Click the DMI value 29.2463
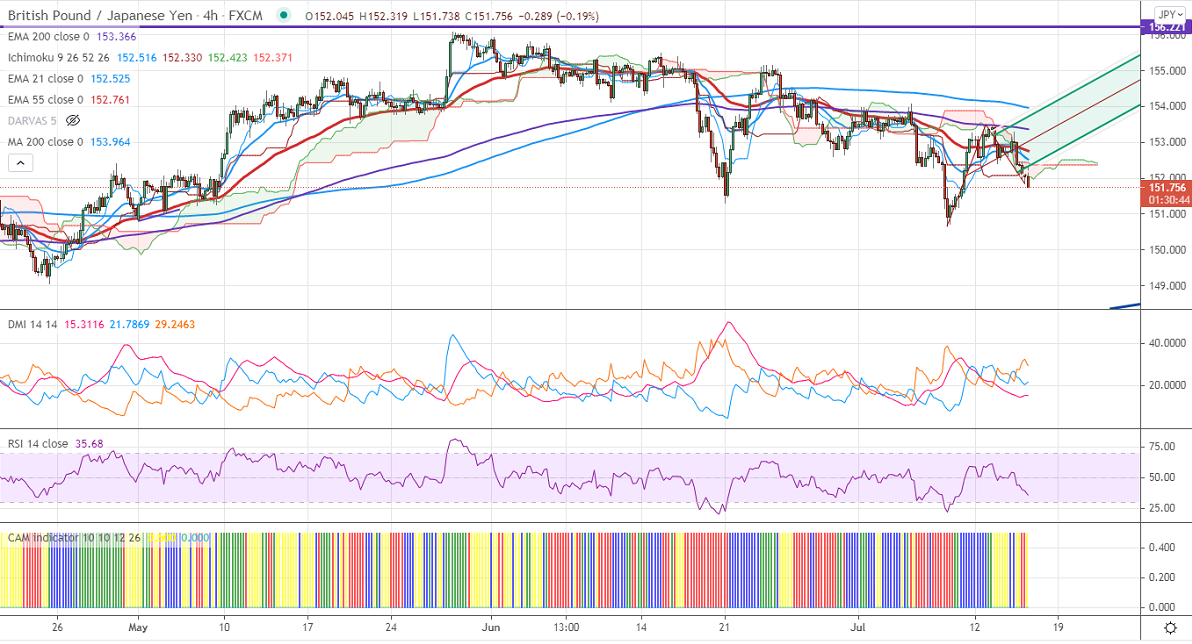 pos(175,325)
